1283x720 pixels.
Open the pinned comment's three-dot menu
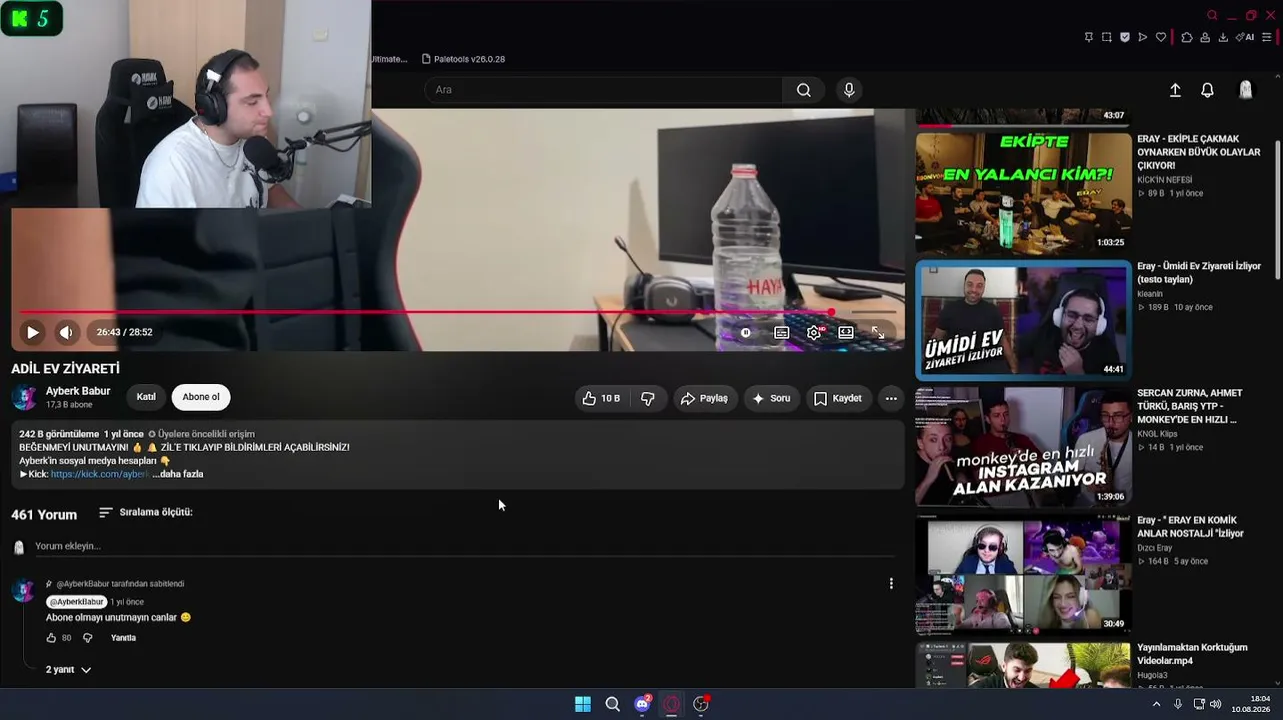point(891,583)
